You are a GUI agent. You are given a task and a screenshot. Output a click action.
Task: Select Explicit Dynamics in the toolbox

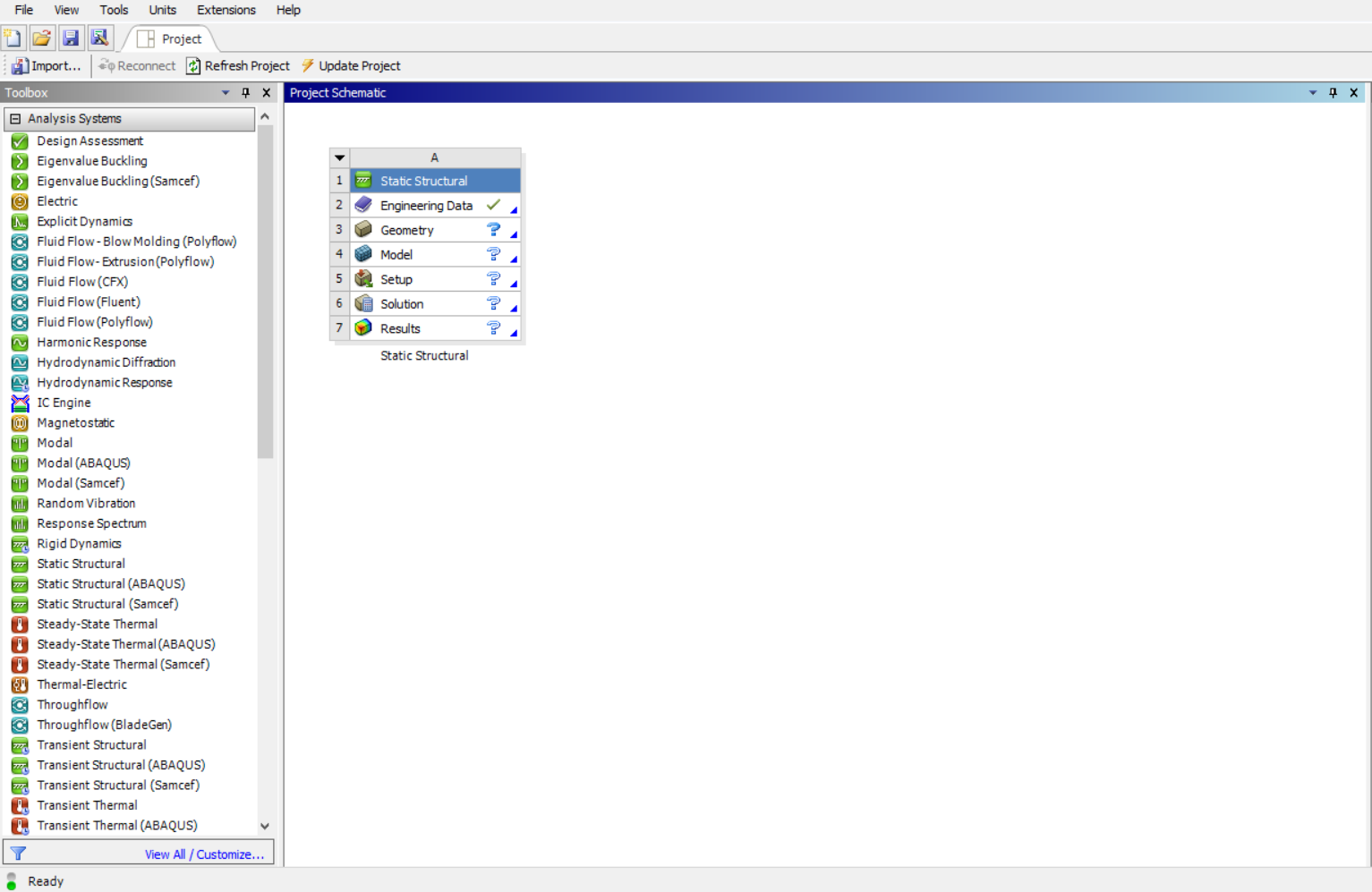pos(85,221)
